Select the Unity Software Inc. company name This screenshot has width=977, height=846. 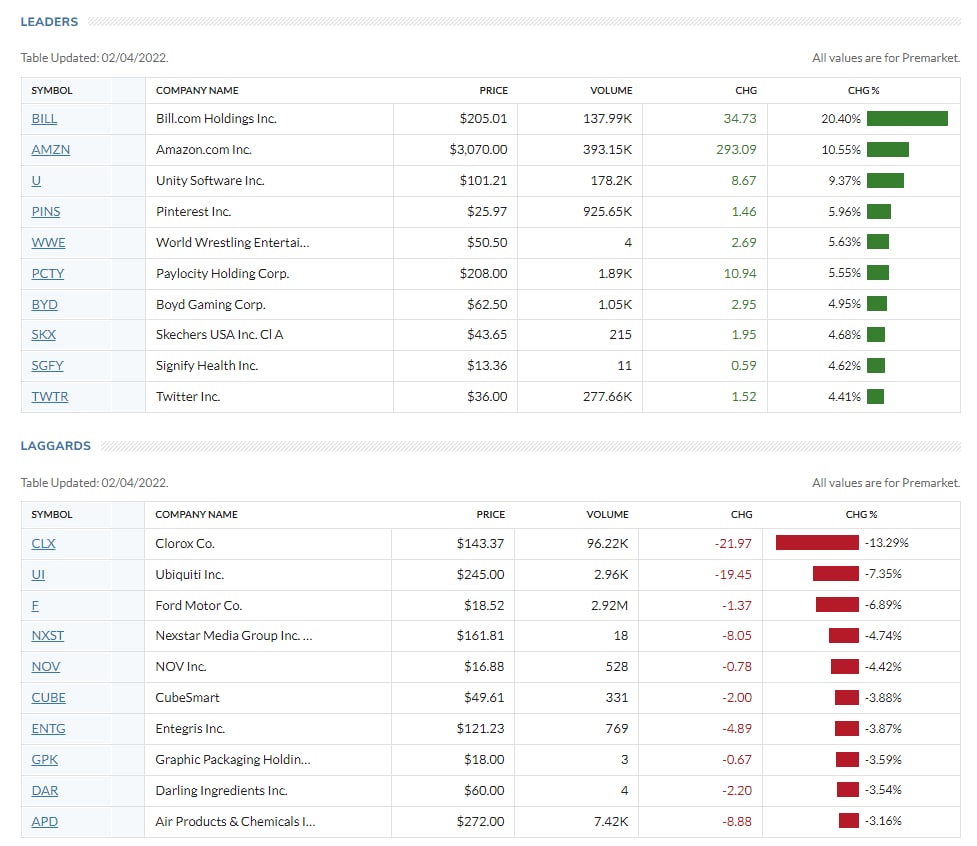[210, 181]
